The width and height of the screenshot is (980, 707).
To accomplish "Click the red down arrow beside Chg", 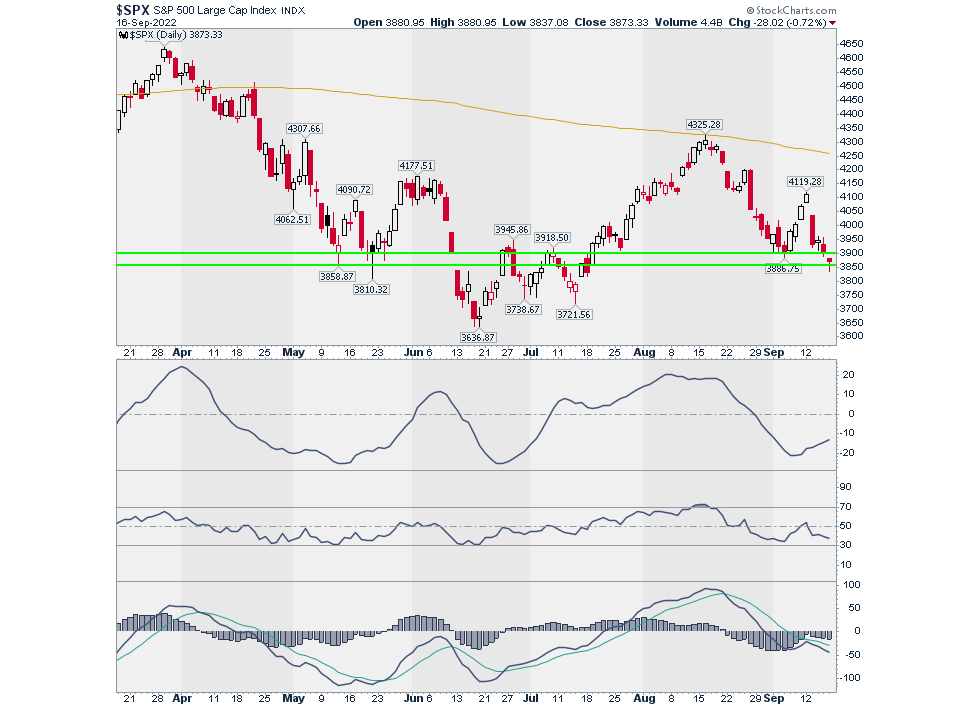I will pyautogui.click(x=832, y=23).
